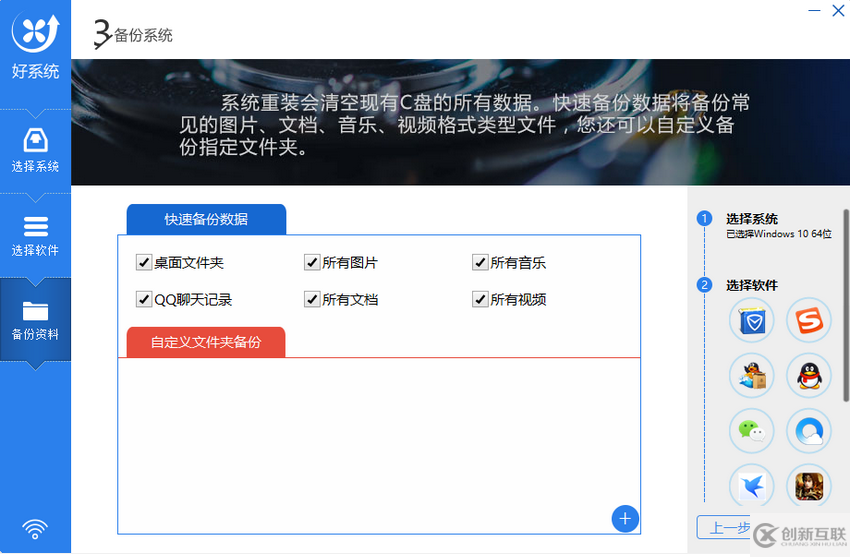Image resolution: width=850 pixels, height=557 pixels.
Task: Click step 2 选择软件 in progress panel
Action: [x=752, y=286]
